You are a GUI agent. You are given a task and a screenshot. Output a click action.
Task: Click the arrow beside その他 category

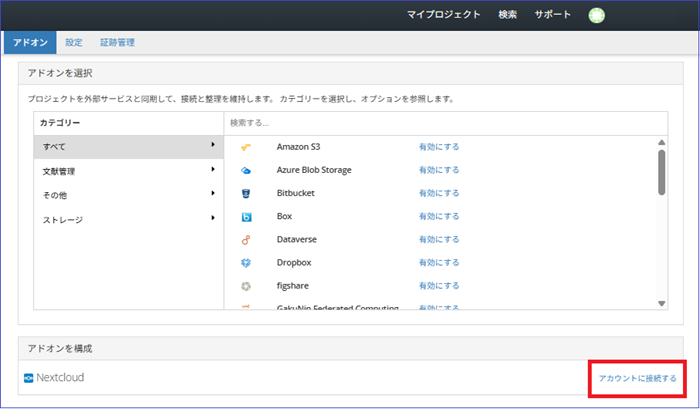click(213, 193)
